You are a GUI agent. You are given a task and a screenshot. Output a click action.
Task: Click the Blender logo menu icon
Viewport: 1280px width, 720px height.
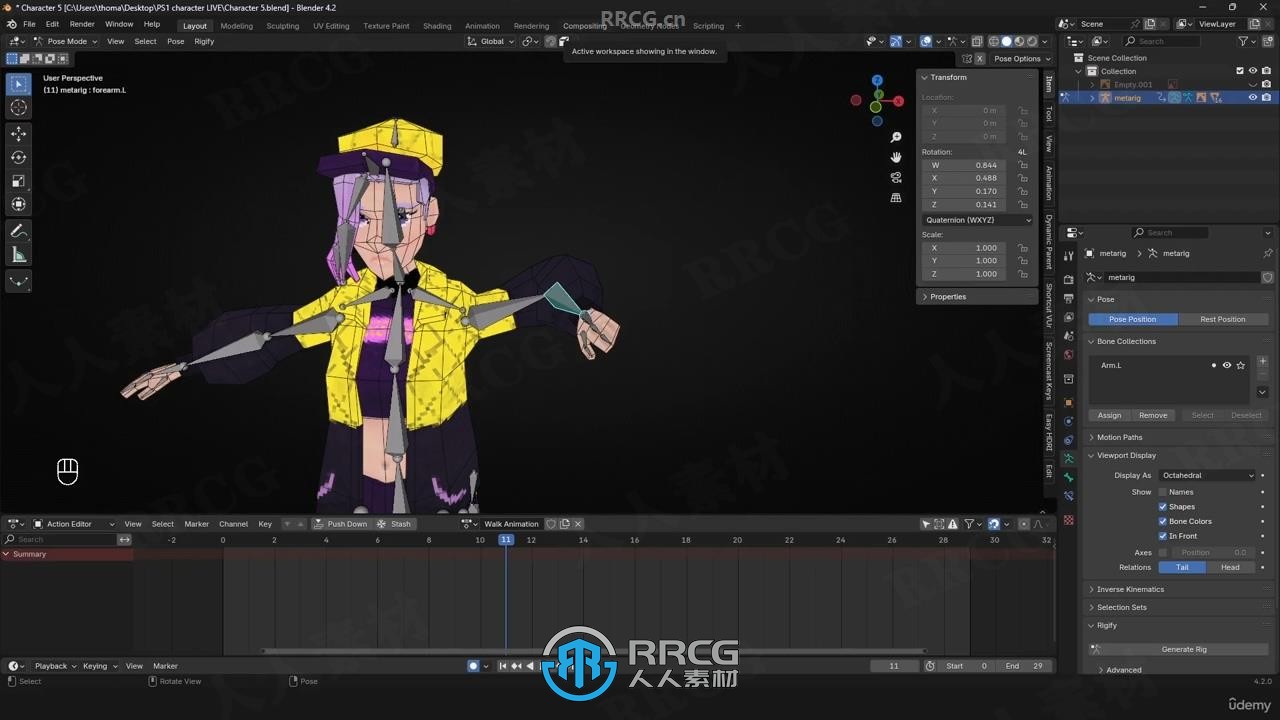(11, 24)
